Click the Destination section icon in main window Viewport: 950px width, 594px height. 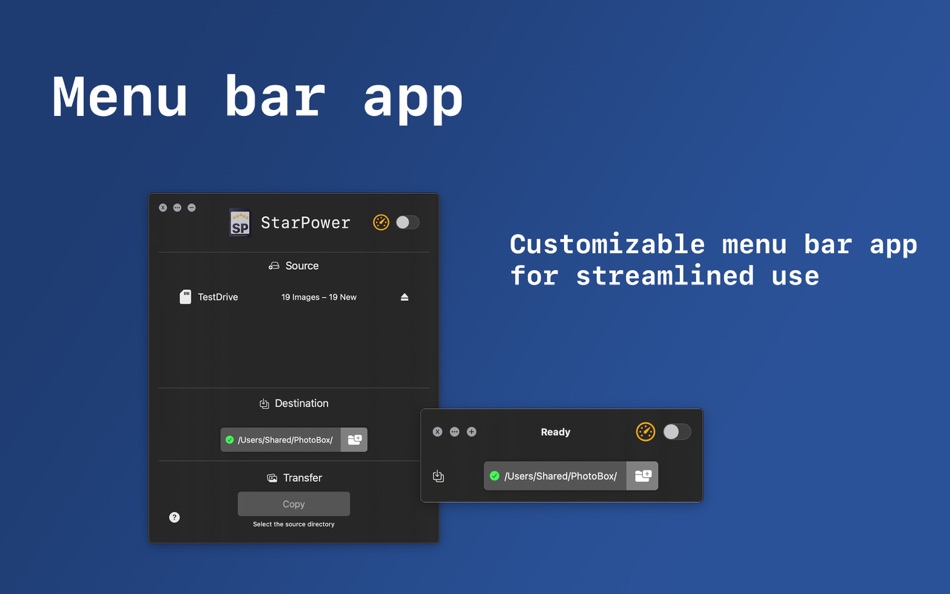(x=264, y=404)
